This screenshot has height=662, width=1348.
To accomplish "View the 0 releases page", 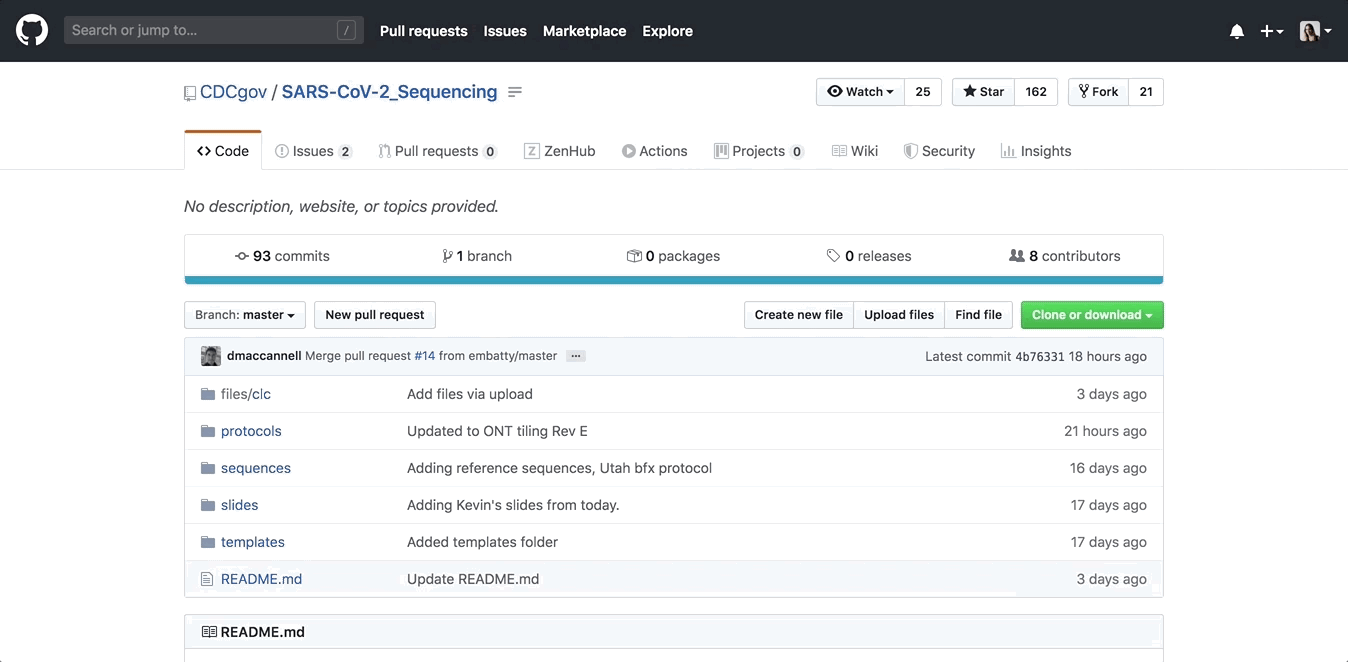I will 869,256.
